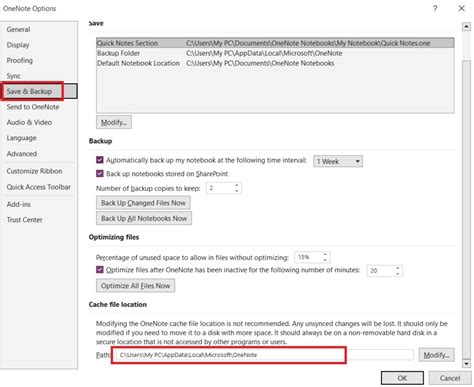Image resolution: width=474 pixels, height=387 pixels.
Task: Select the Add-ins category
Action: coord(19,204)
